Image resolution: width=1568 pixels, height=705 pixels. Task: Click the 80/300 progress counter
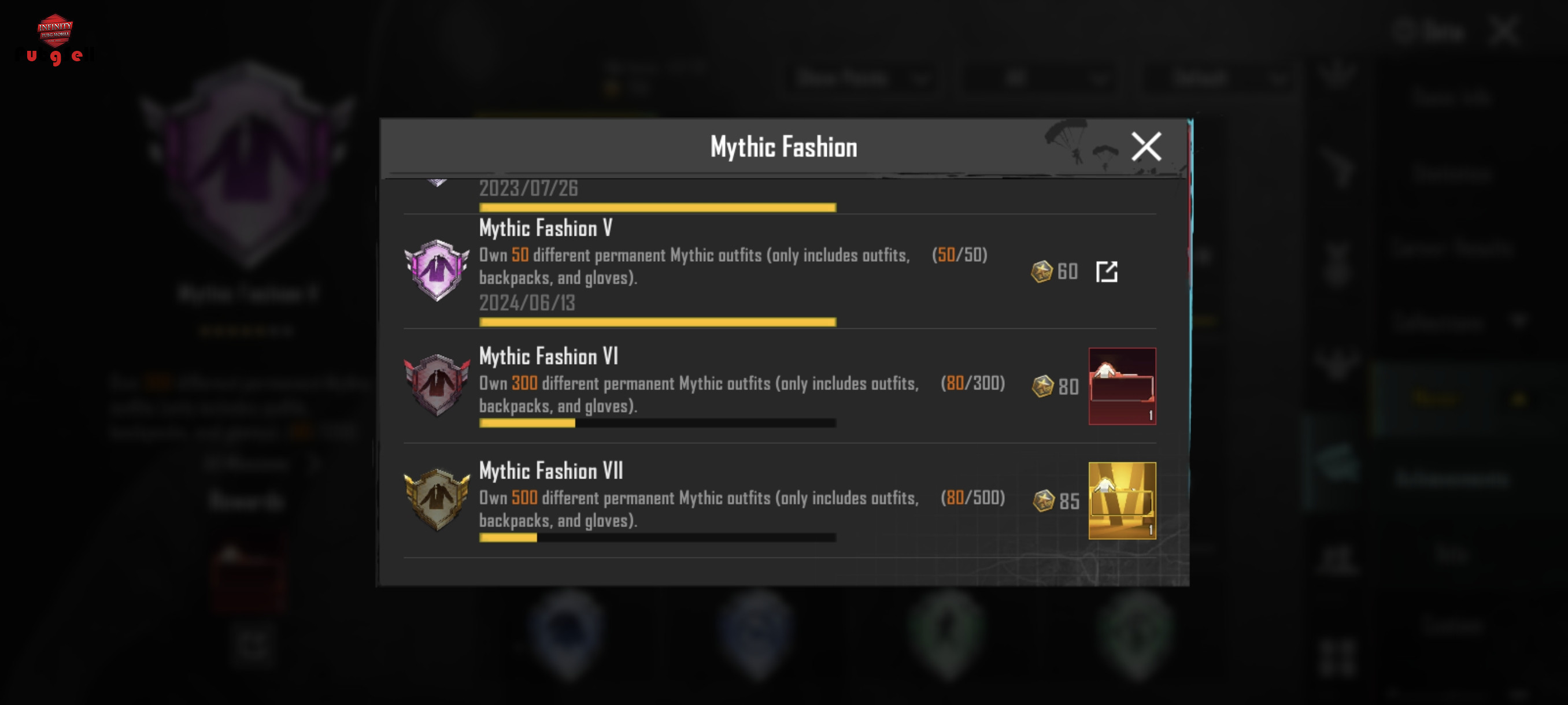click(972, 383)
